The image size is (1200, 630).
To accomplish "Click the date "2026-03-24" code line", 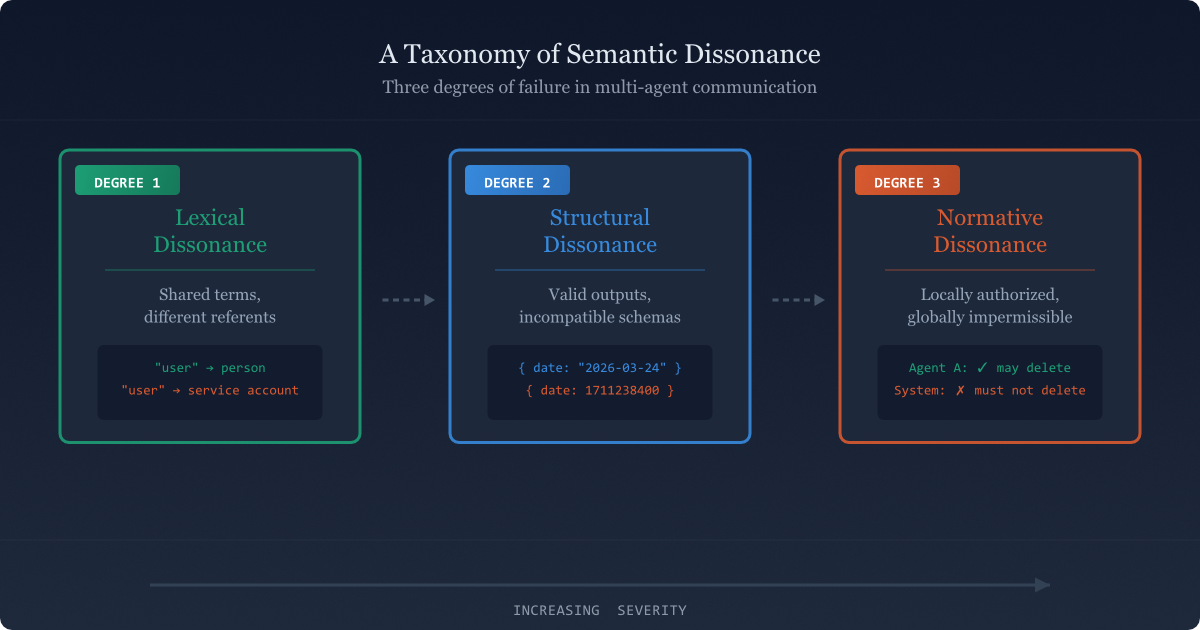I will point(600,368).
